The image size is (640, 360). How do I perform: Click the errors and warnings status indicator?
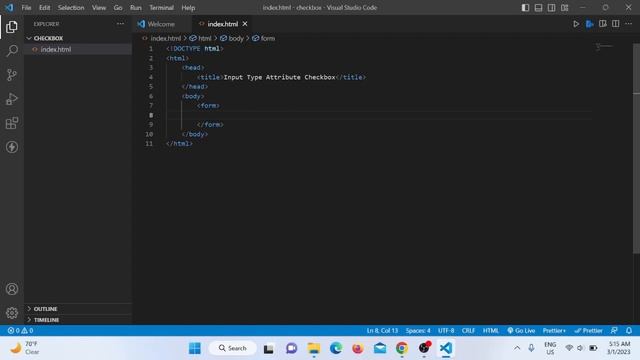tap(20, 331)
